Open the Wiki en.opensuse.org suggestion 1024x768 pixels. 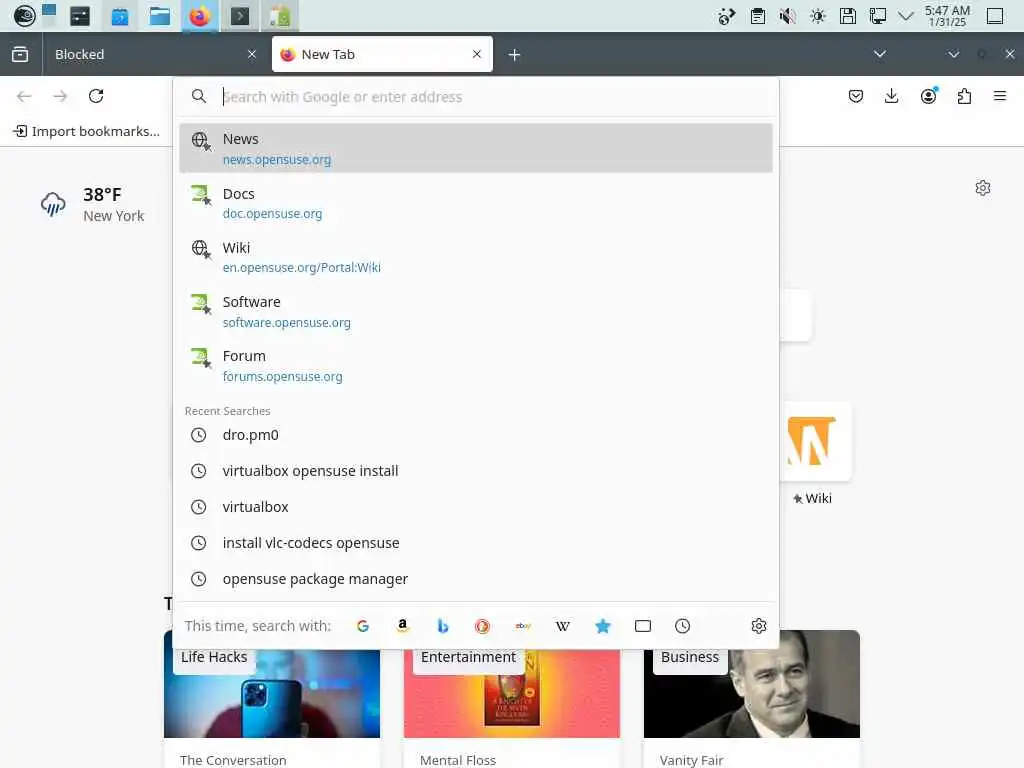tap(475, 257)
